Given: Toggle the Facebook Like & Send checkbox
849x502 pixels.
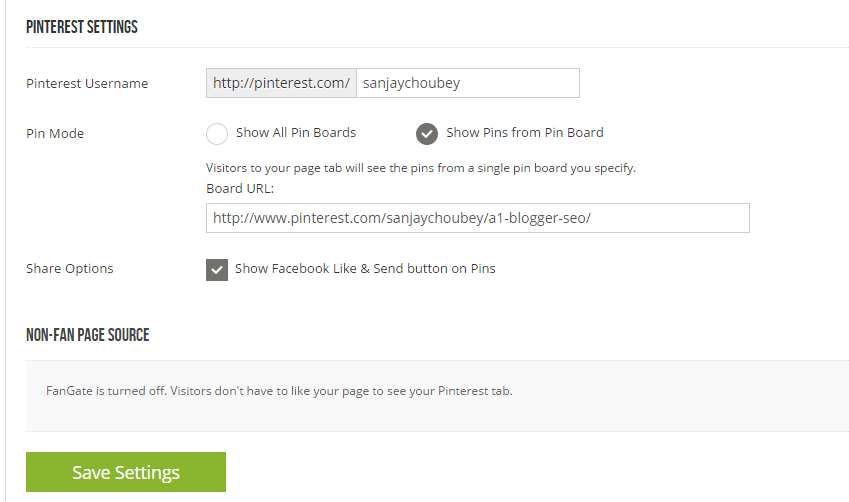Looking at the screenshot, I should tap(217, 269).
